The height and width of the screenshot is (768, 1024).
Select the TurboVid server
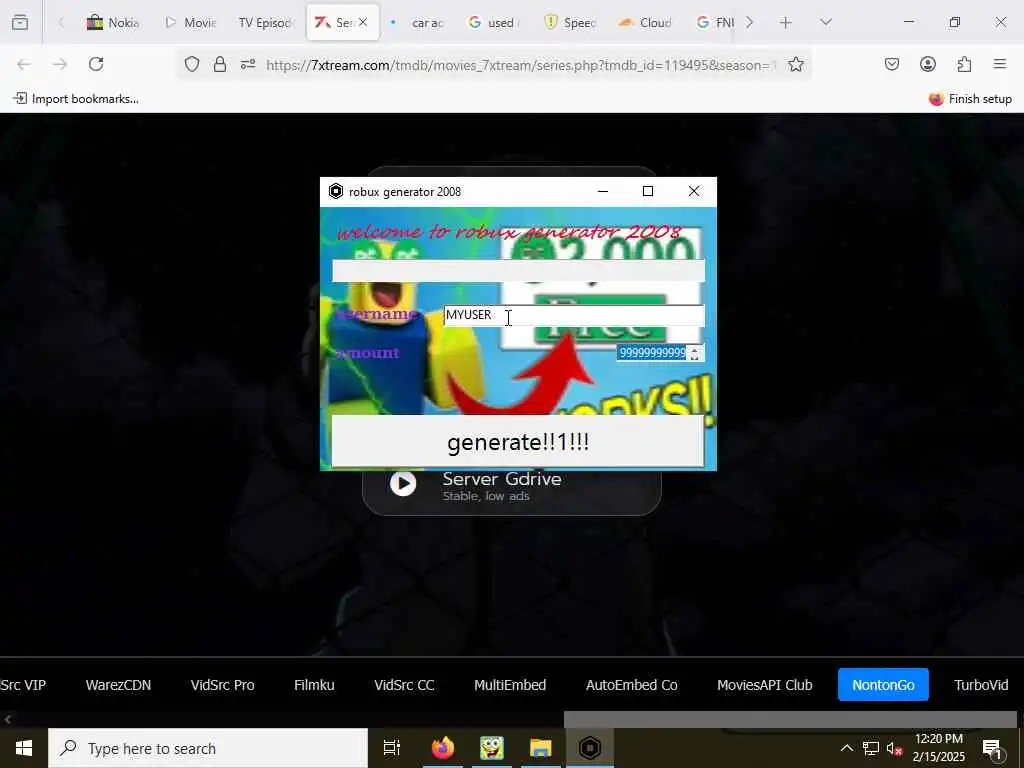coord(981,685)
